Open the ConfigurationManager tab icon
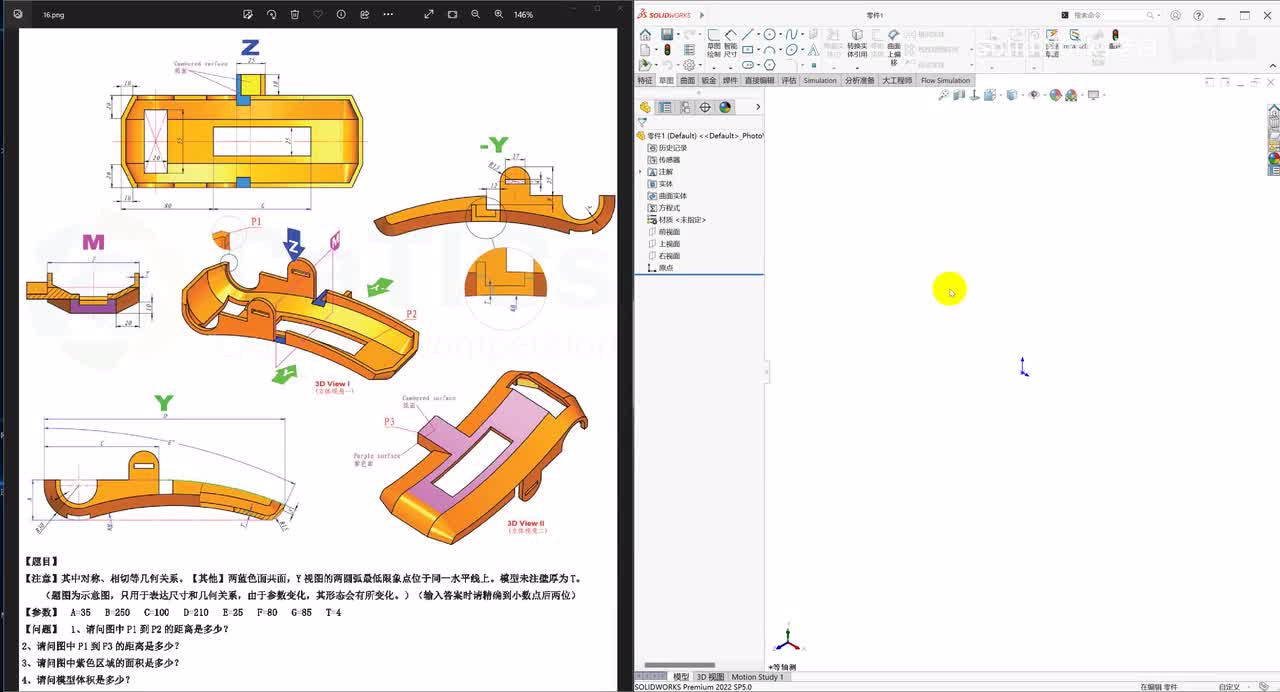This screenshot has height=692, width=1280. tap(686, 107)
